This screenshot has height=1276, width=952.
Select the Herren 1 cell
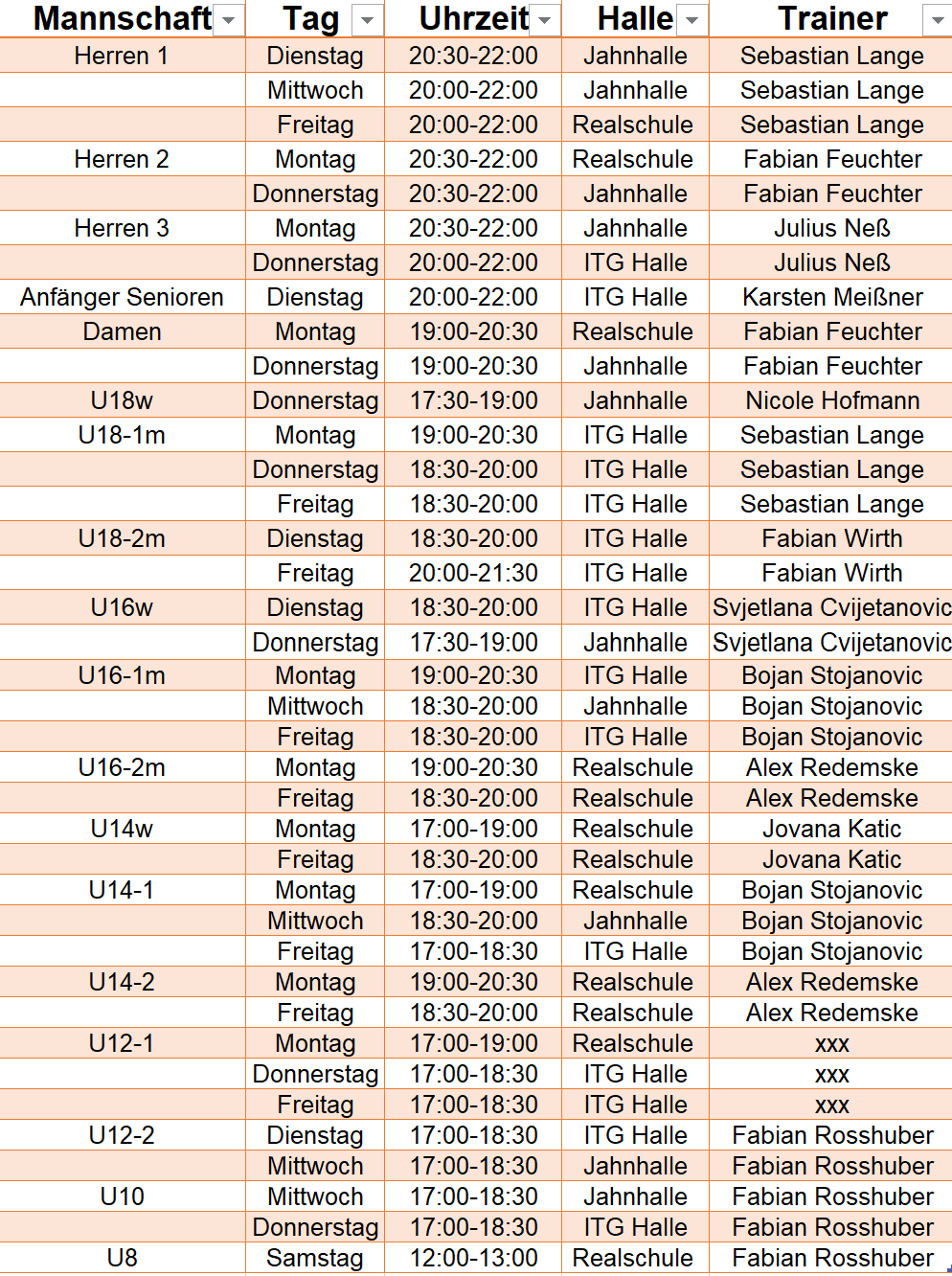[122, 56]
